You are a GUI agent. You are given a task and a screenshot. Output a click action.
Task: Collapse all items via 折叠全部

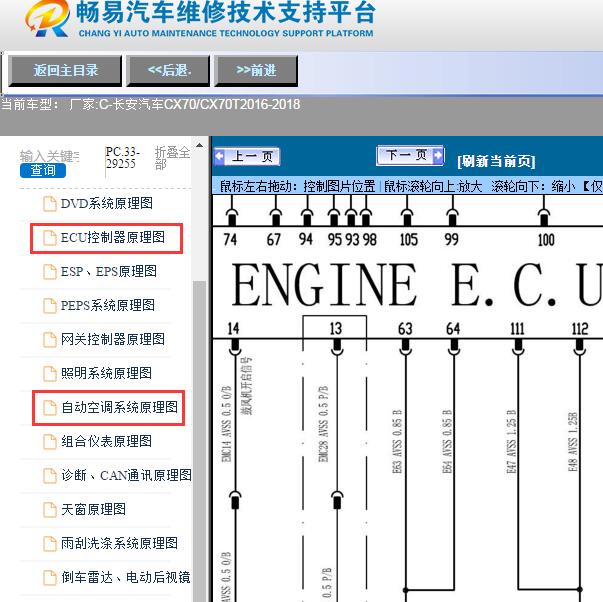(x=172, y=158)
